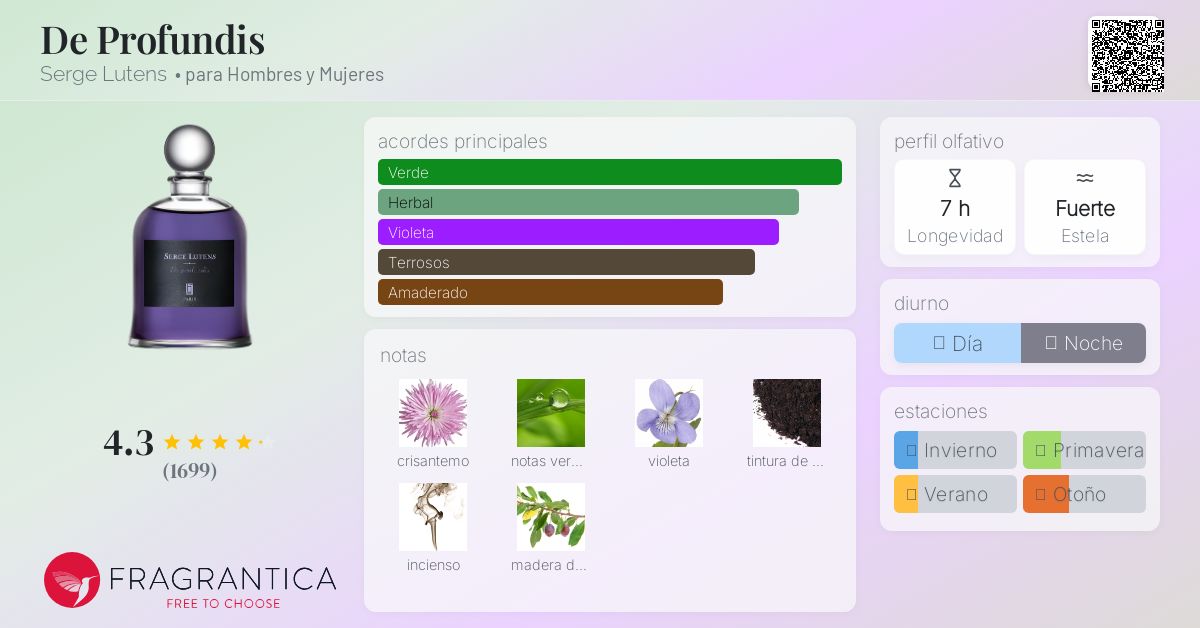Click the crisantemo note image
1200x628 pixels.
[433, 413]
